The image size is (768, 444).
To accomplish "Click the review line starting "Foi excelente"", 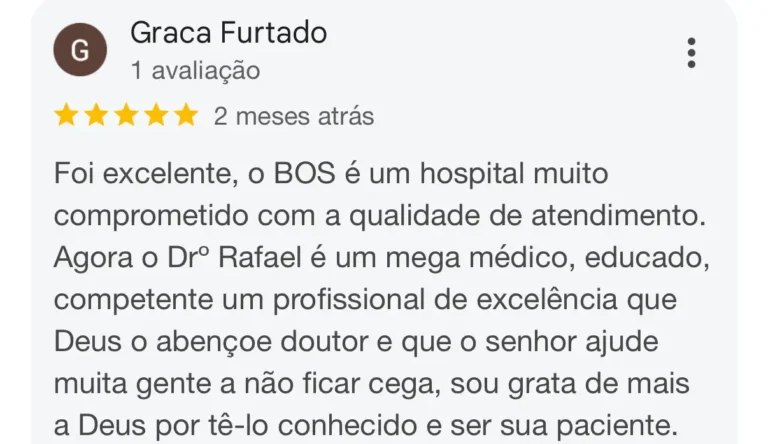I will pos(330,175).
